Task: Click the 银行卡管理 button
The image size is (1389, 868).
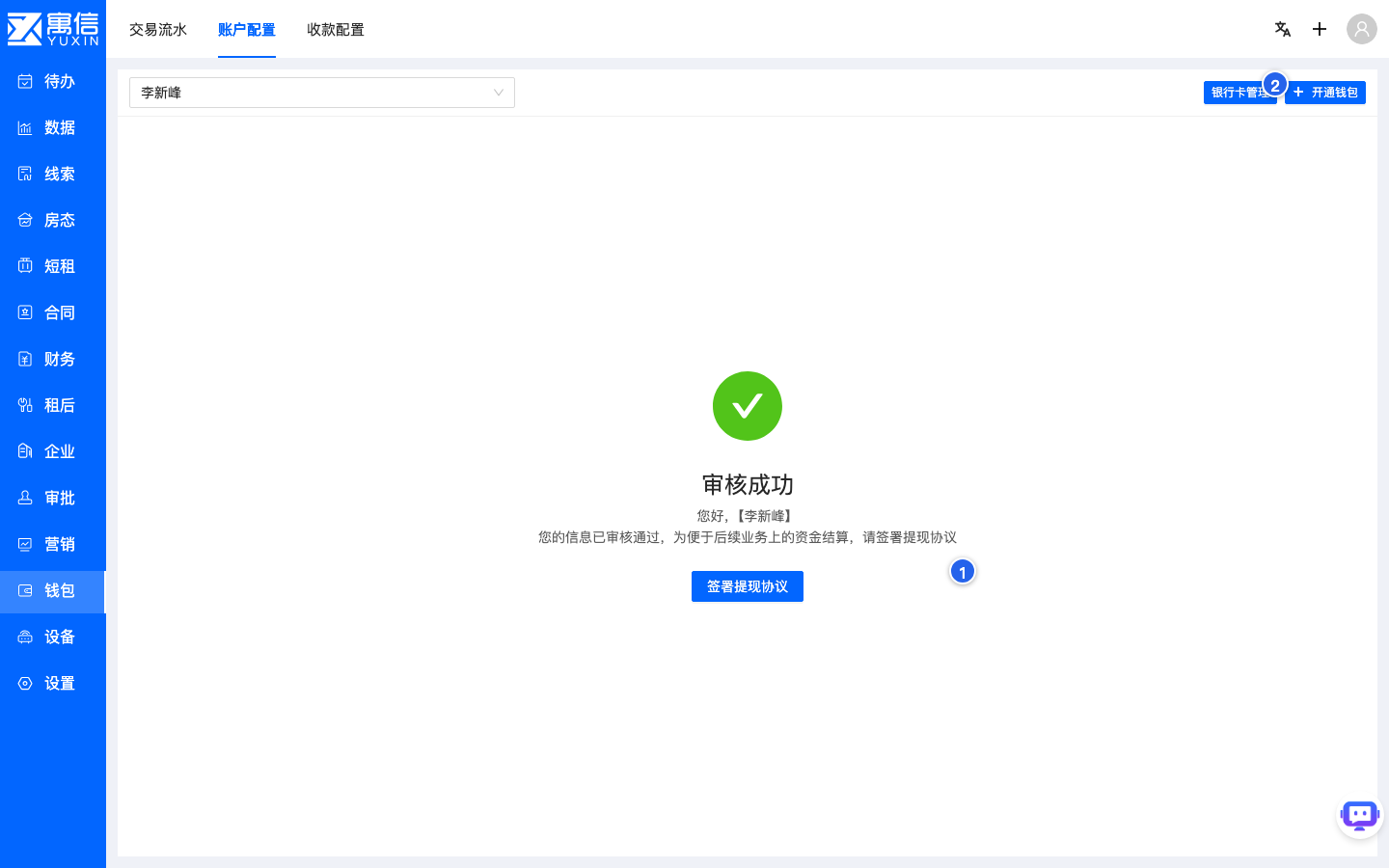Action: [x=1239, y=93]
